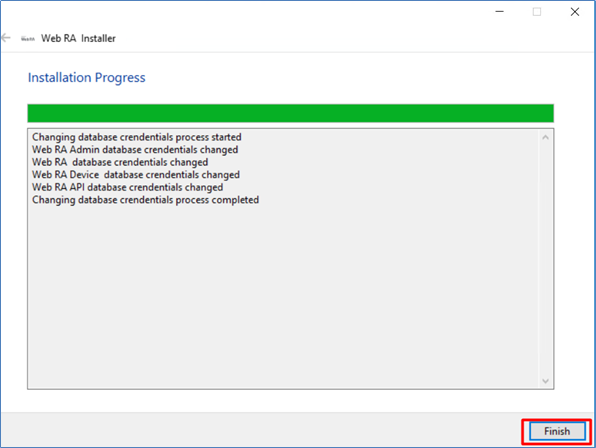Select 'Web RA API database' log line

pos(127,187)
